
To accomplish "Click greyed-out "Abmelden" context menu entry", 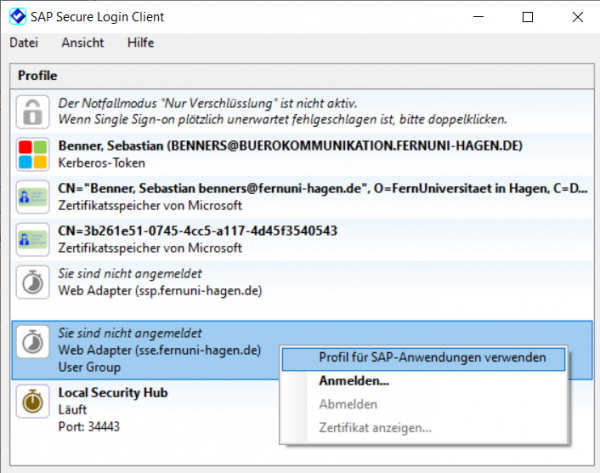I will pyautogui.click(x=348, y=404).
